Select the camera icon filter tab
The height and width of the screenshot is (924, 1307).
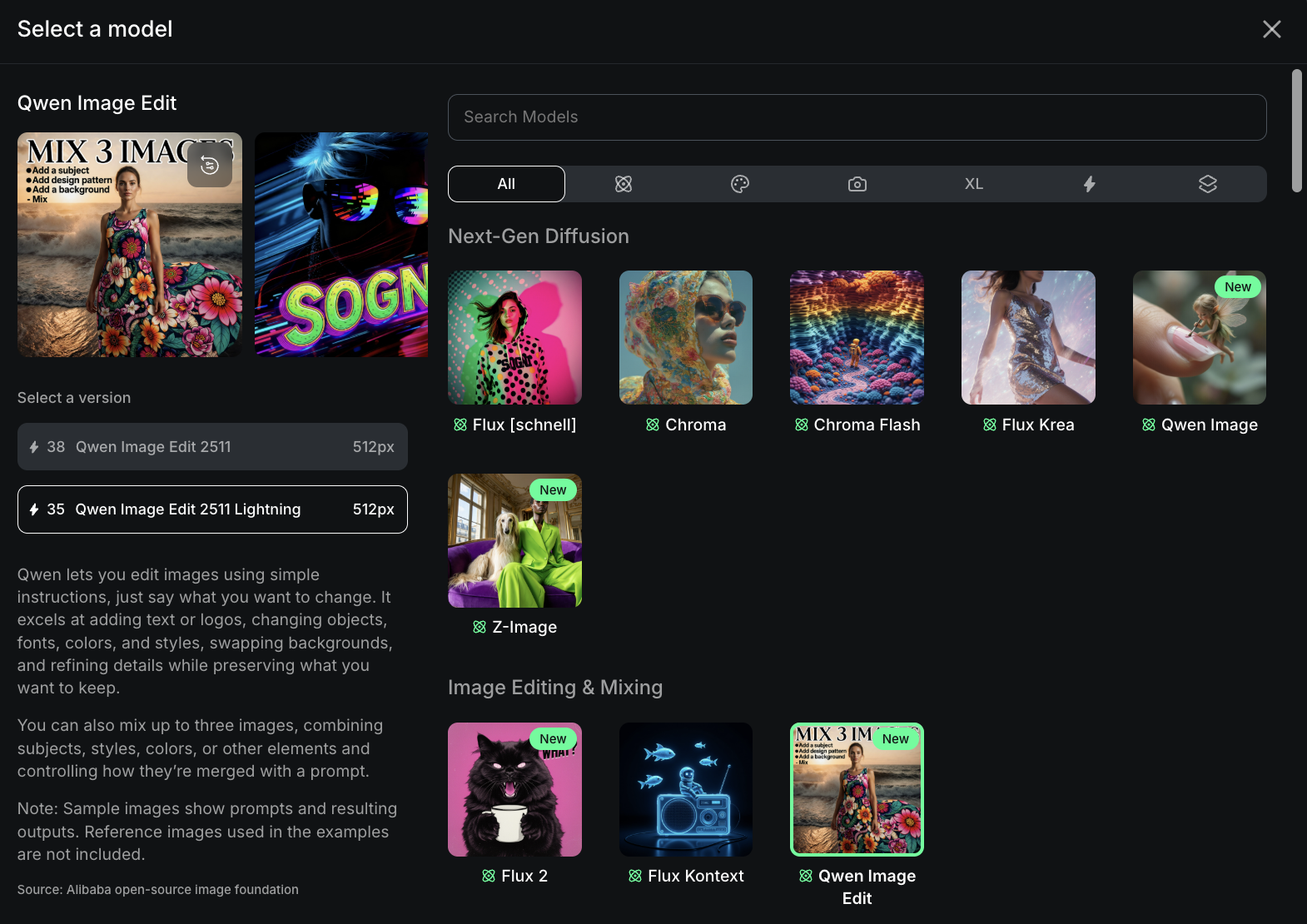(x=857, y=184)
